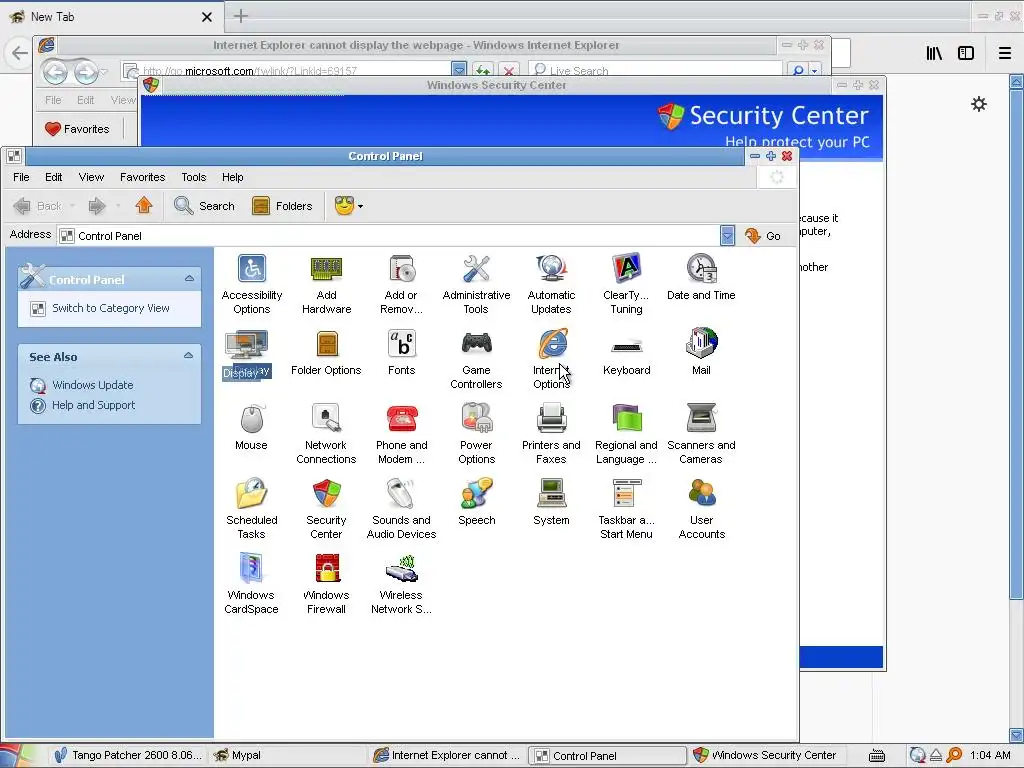Open Accessibility Options in Control Panel
Viewport: 1024px width, 768px height.
click(x=251, y=284)
